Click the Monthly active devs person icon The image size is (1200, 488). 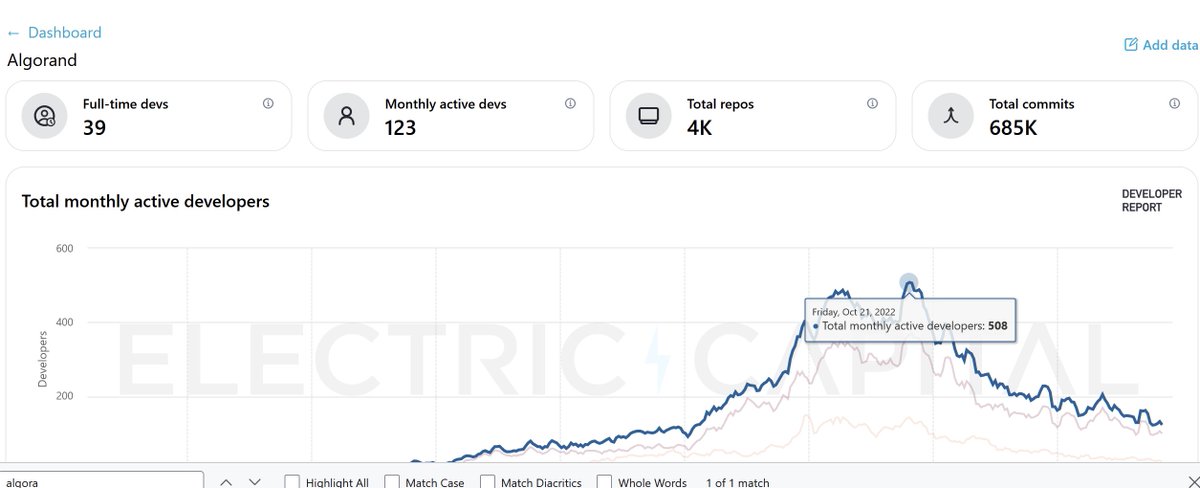(346, 116)
